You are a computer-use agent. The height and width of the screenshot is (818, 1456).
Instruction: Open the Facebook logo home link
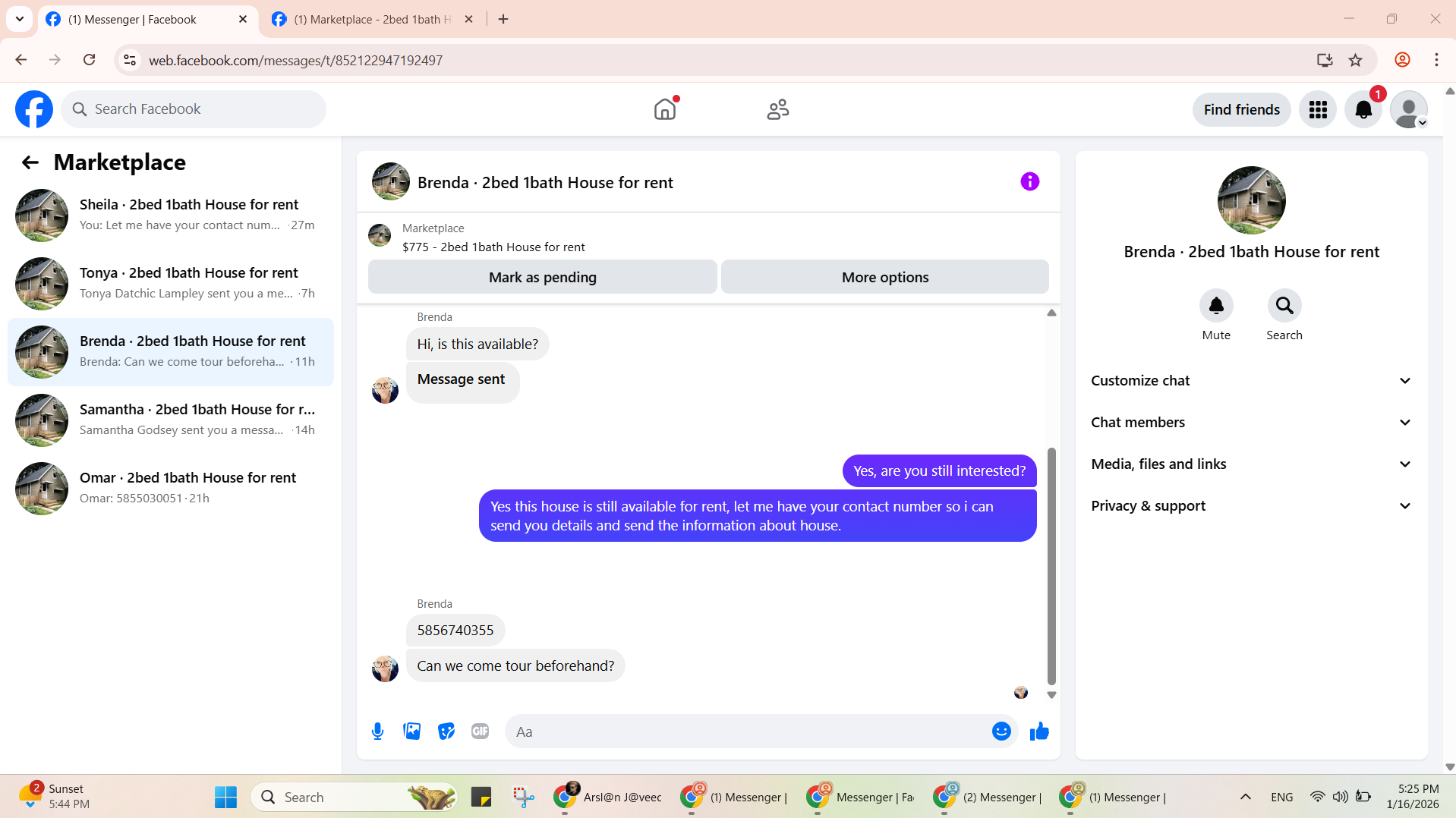point(34,109)
